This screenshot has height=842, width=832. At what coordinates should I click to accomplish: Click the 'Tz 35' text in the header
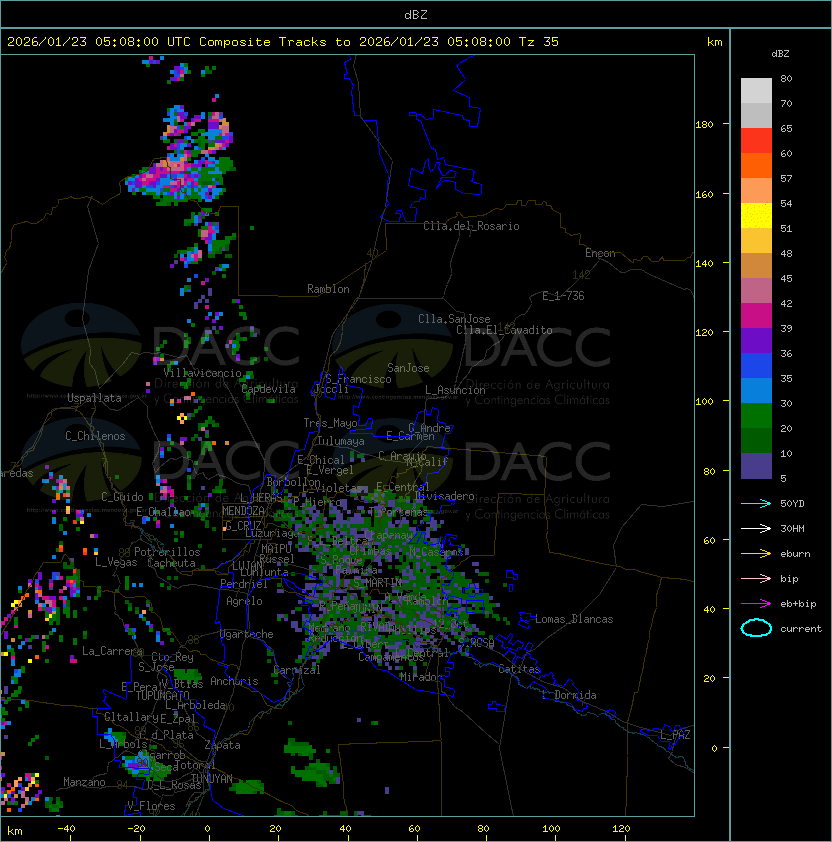click(x=539, y=42)
